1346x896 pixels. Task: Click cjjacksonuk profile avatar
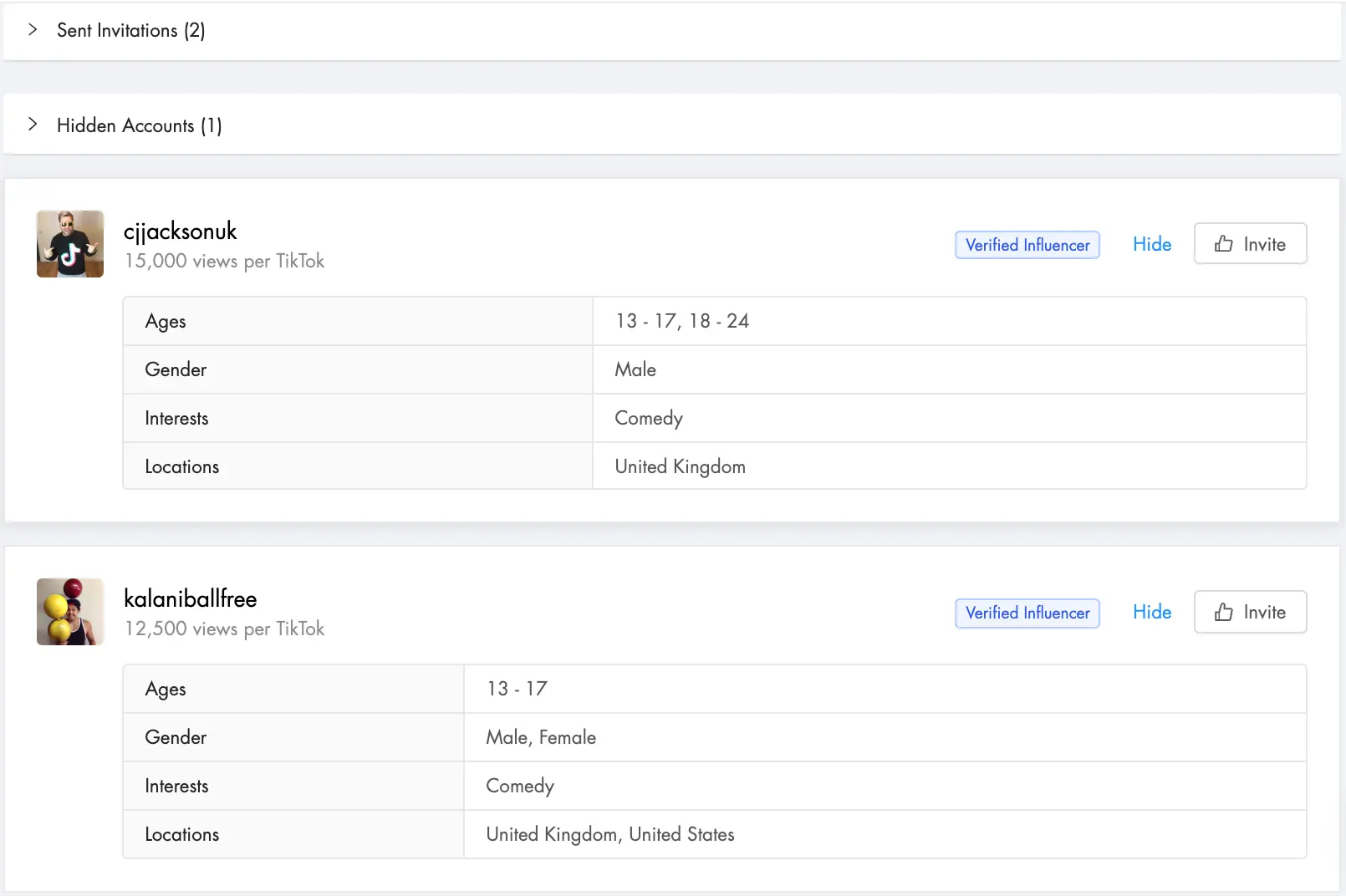pos(70,244)
